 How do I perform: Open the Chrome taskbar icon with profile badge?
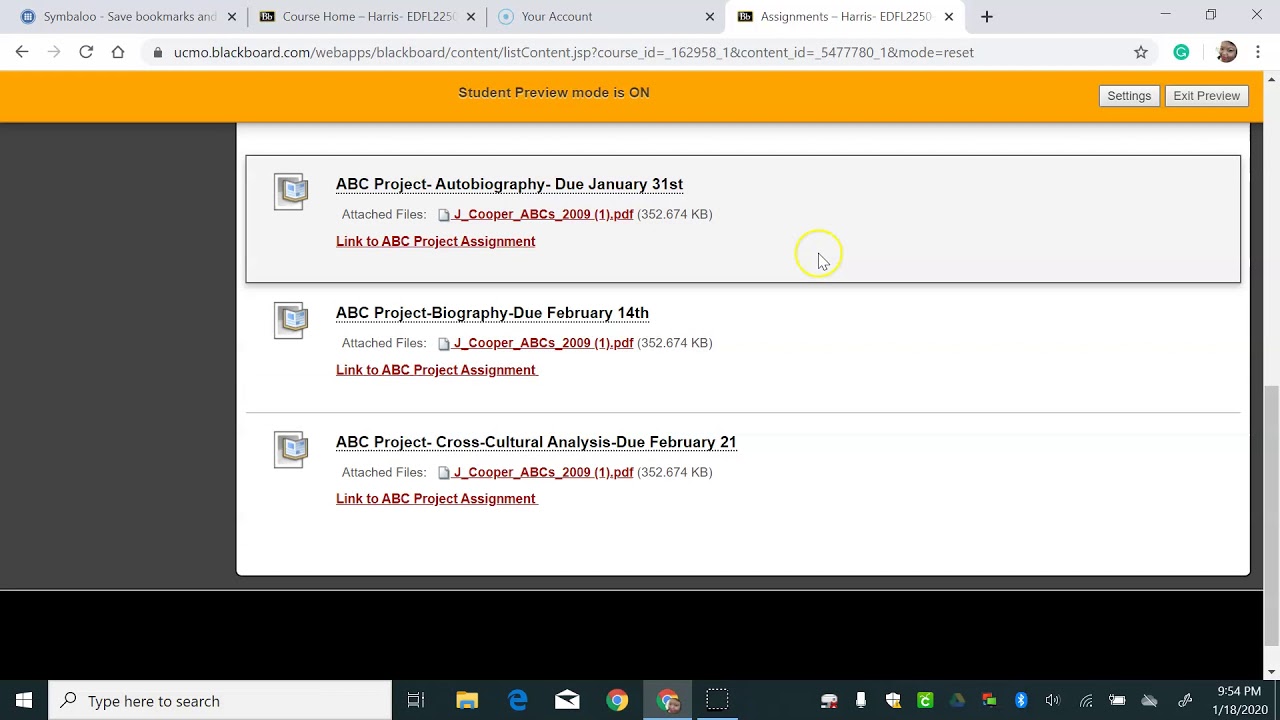[x=668, y=701]
